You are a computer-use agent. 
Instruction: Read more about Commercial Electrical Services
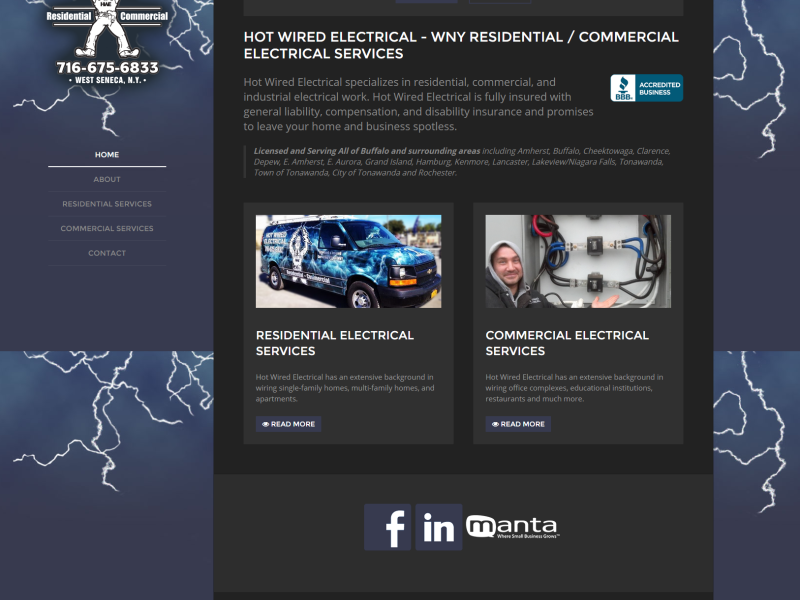(x=518, y=424)
